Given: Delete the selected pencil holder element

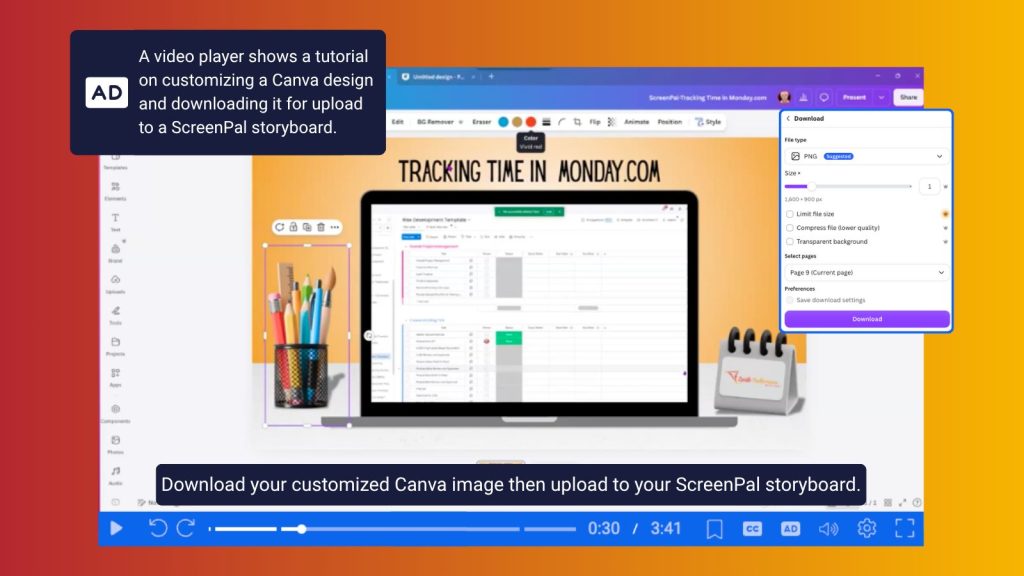Looking at the screenshot, I should pyautogui.click(x=321, y=227).
